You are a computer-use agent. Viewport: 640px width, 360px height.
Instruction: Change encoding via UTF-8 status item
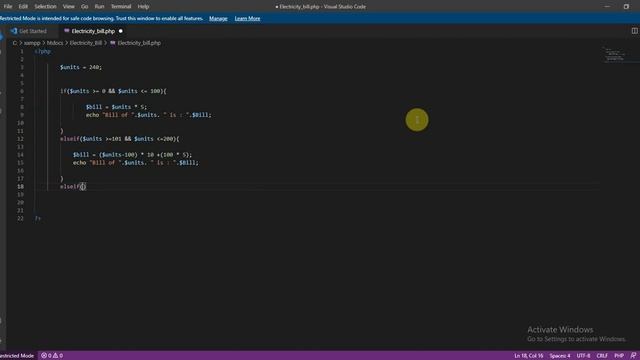click(583, 356)
